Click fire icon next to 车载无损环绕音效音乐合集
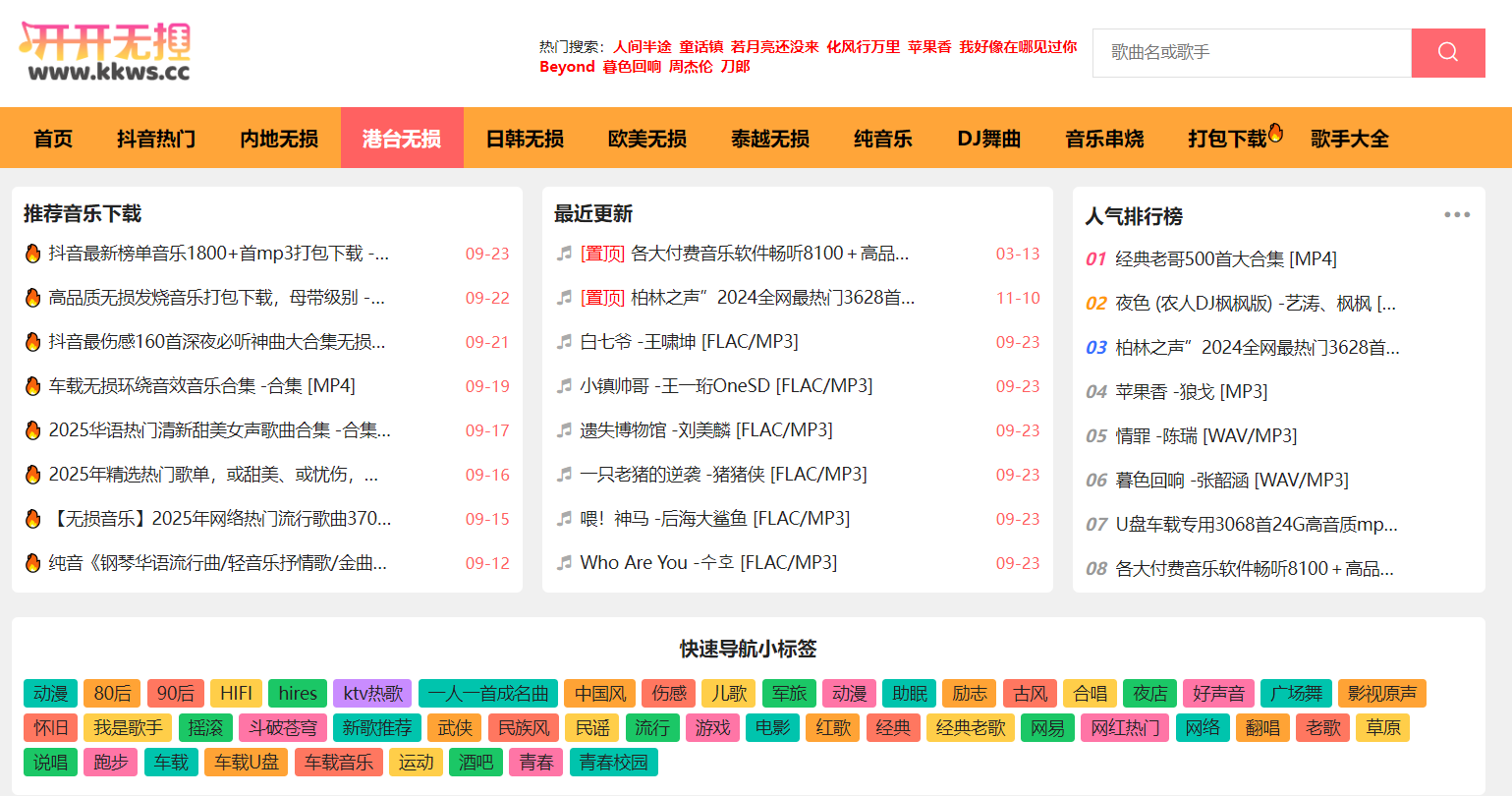 tap(32, 386)
